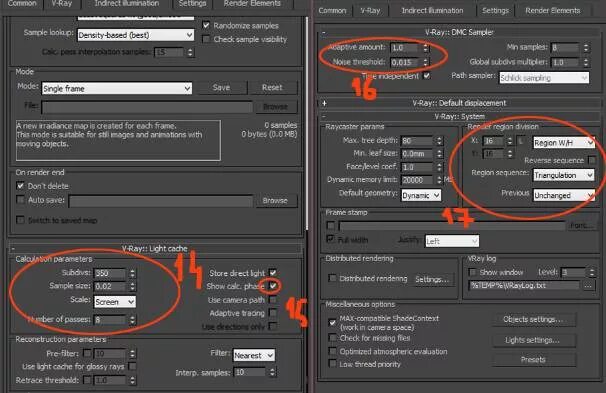Open Render Elements tab in right panel
The width and height of the screenshot is (606, 393).
coord(553,11)
